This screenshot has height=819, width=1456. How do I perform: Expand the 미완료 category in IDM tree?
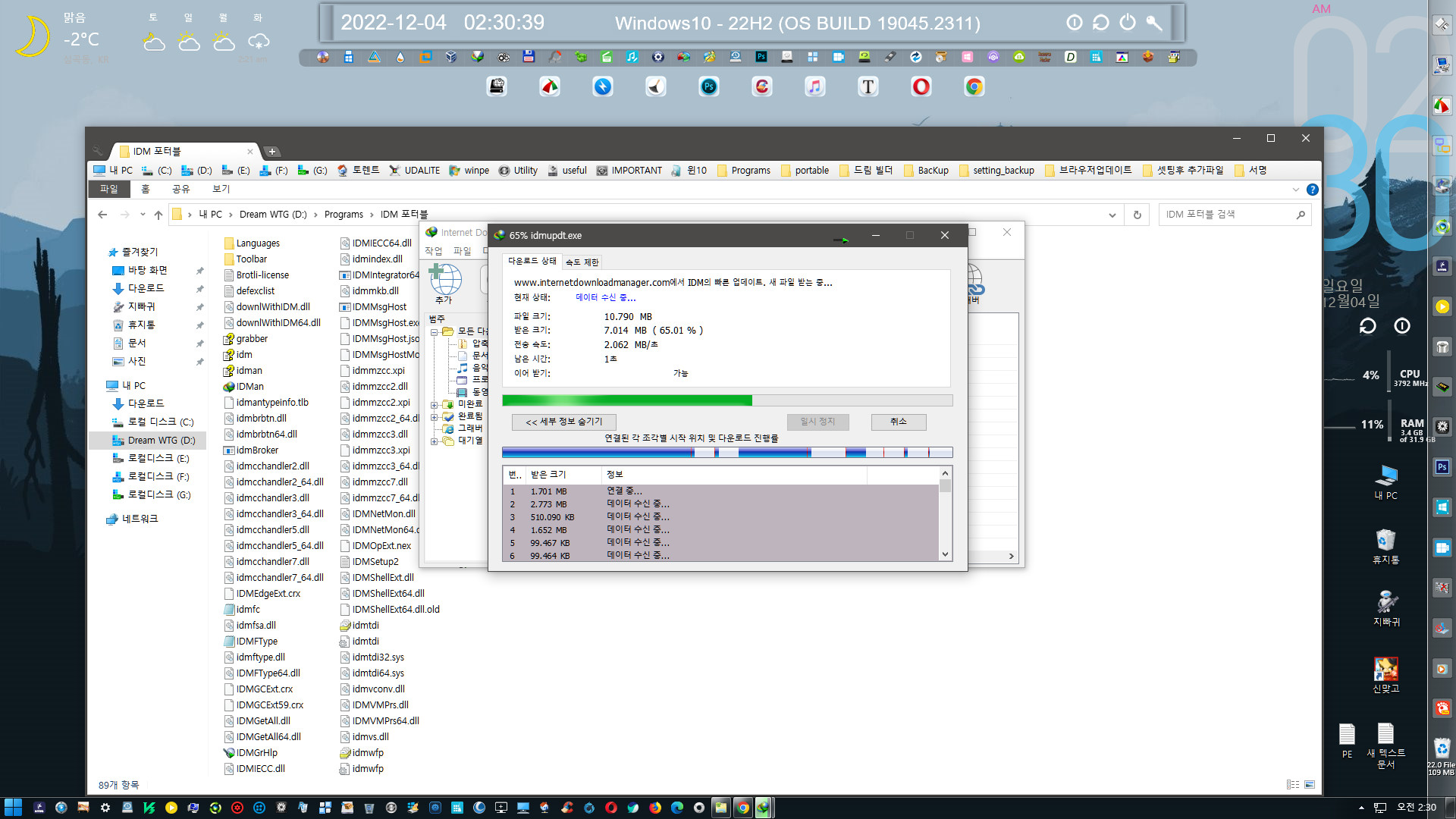click(x=435, y=404)
